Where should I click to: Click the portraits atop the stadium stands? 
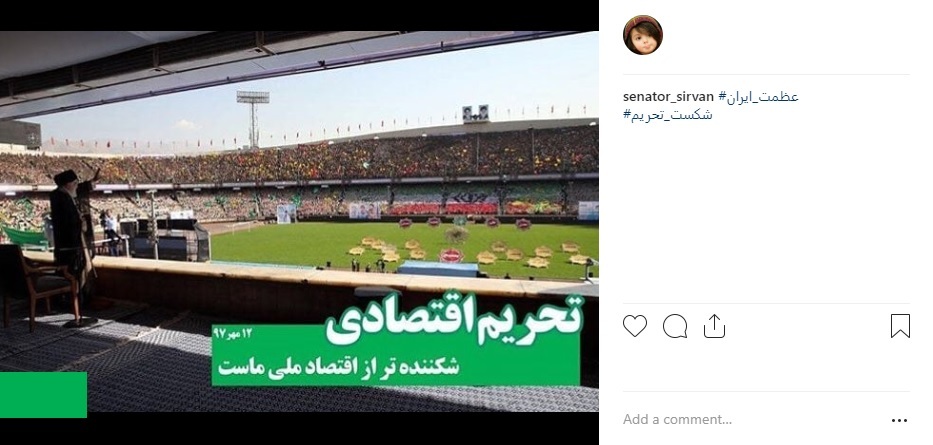475,114
